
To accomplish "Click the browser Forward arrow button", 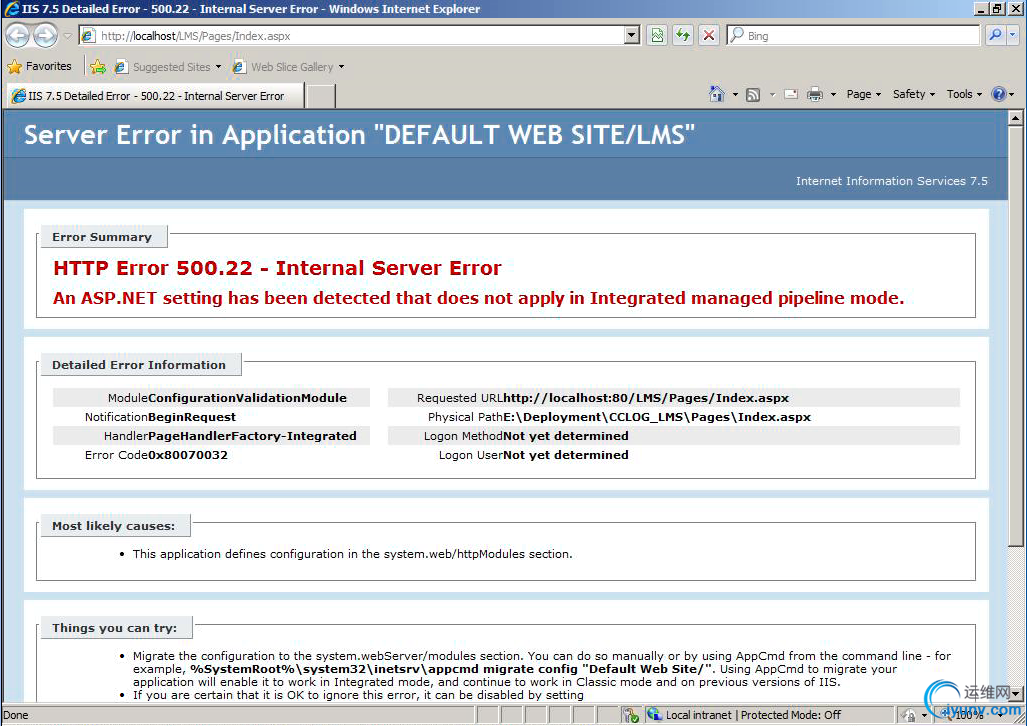I will pyautogui.click(x=45, y=35).
